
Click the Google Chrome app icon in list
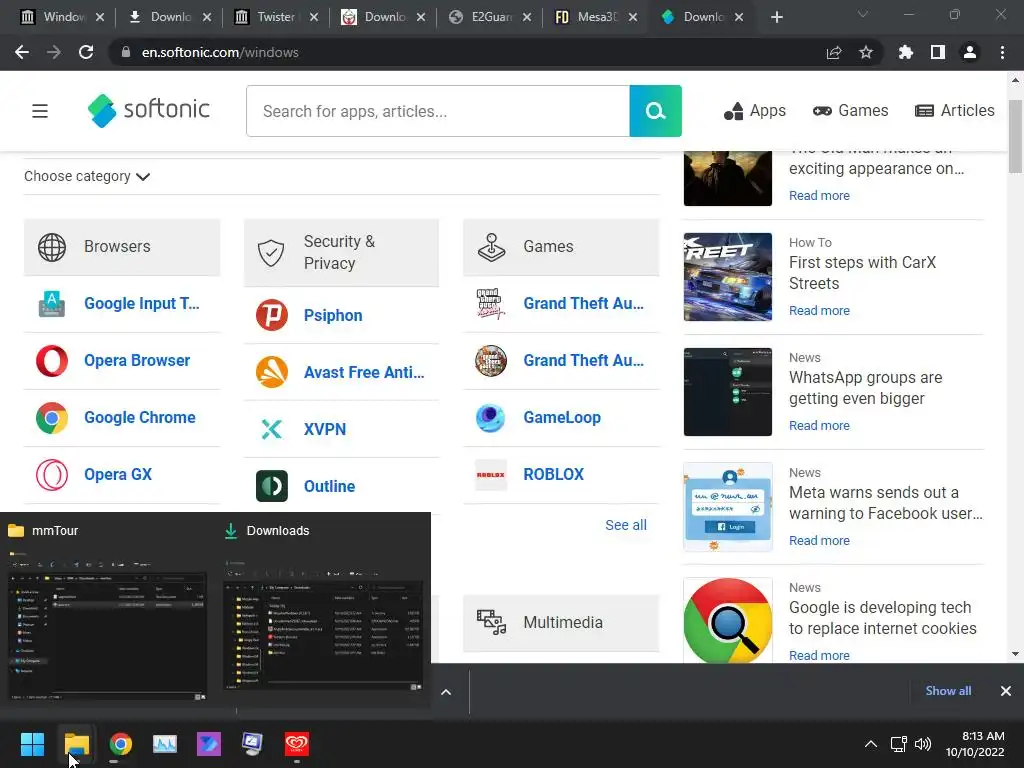tap(52, 418)
